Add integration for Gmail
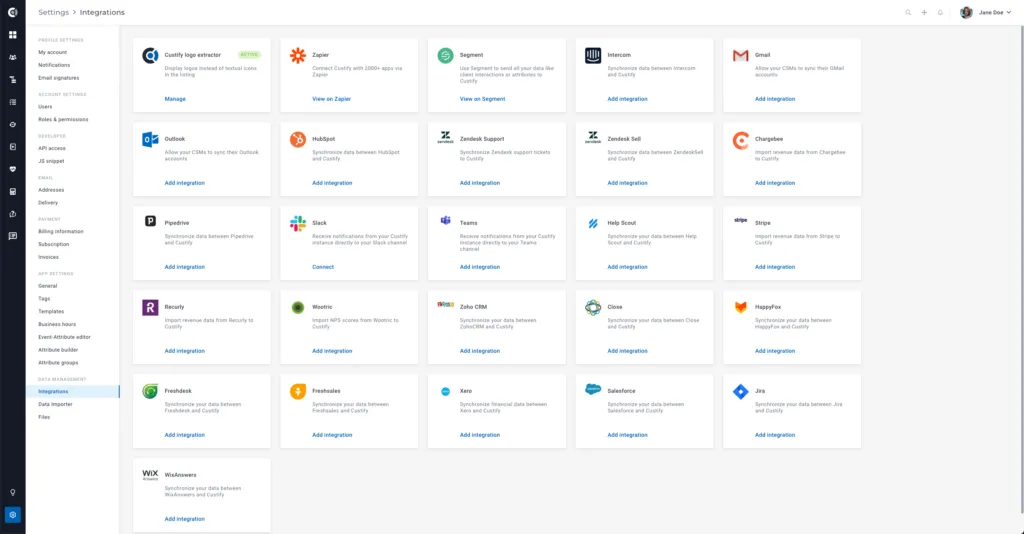Image resolution: width=1024 pixels, height=534 pixels. 775,99
